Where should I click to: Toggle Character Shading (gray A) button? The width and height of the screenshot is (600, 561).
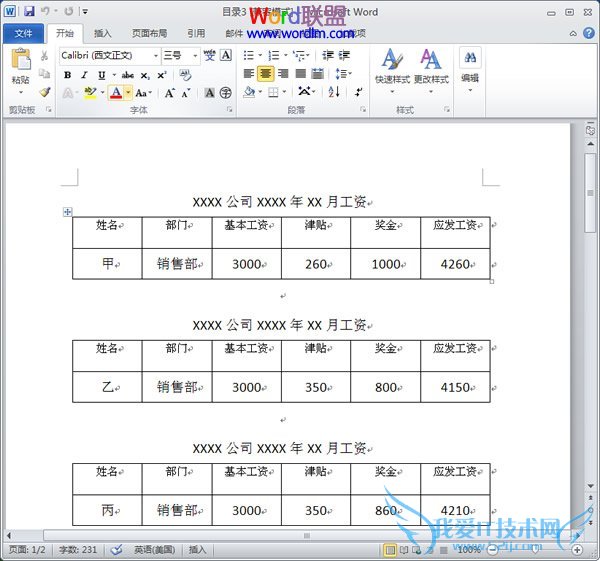209,93
